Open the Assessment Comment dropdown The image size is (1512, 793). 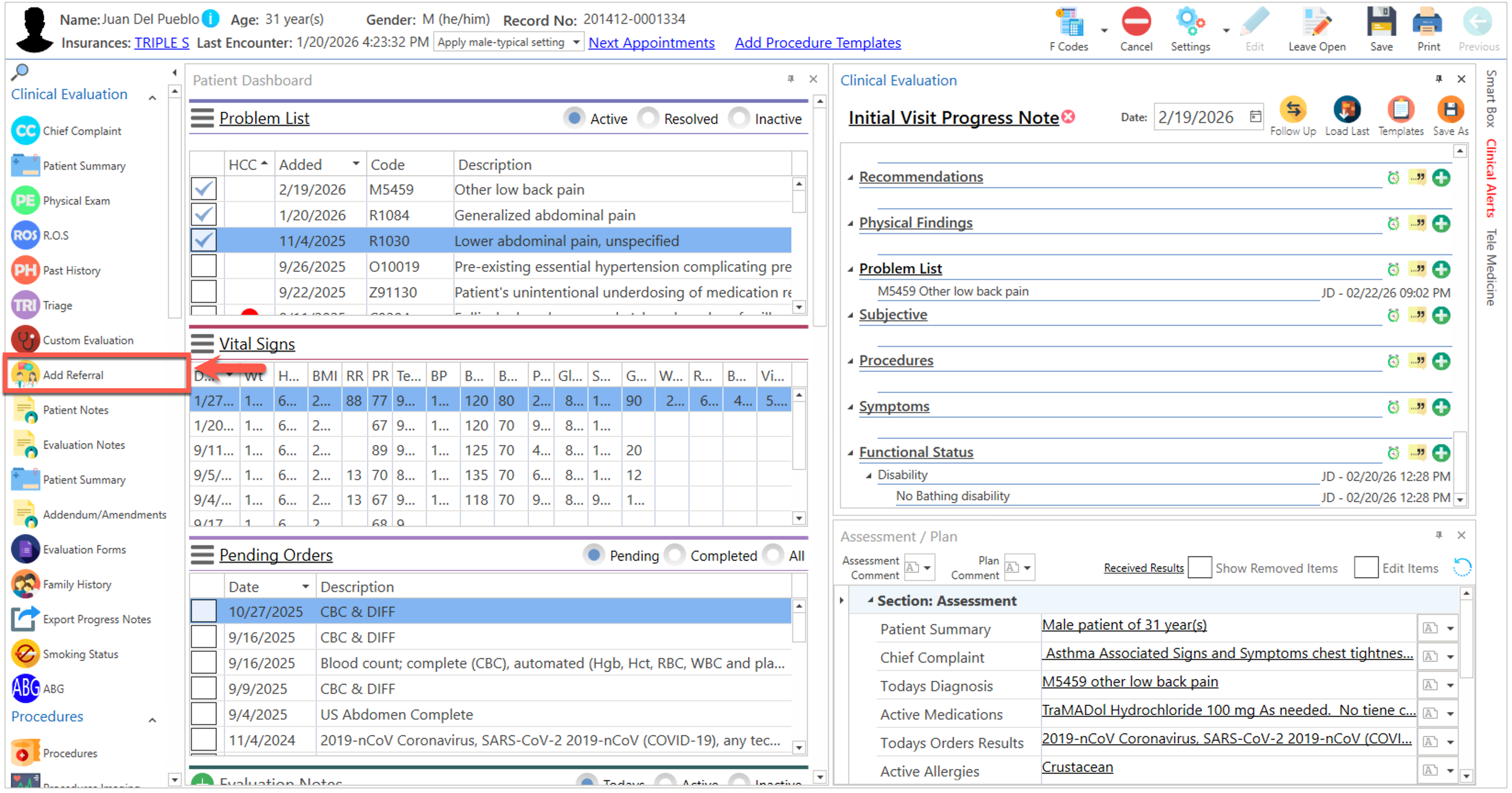coord(927,568)
